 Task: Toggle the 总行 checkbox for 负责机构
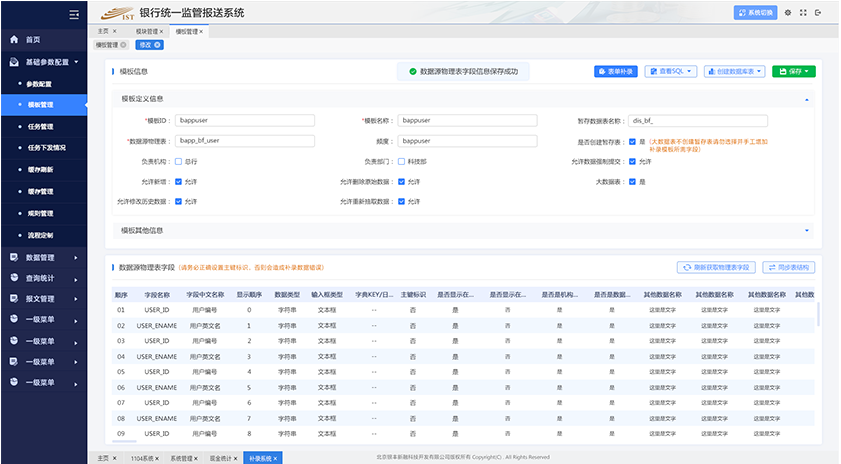pos(178,161)
